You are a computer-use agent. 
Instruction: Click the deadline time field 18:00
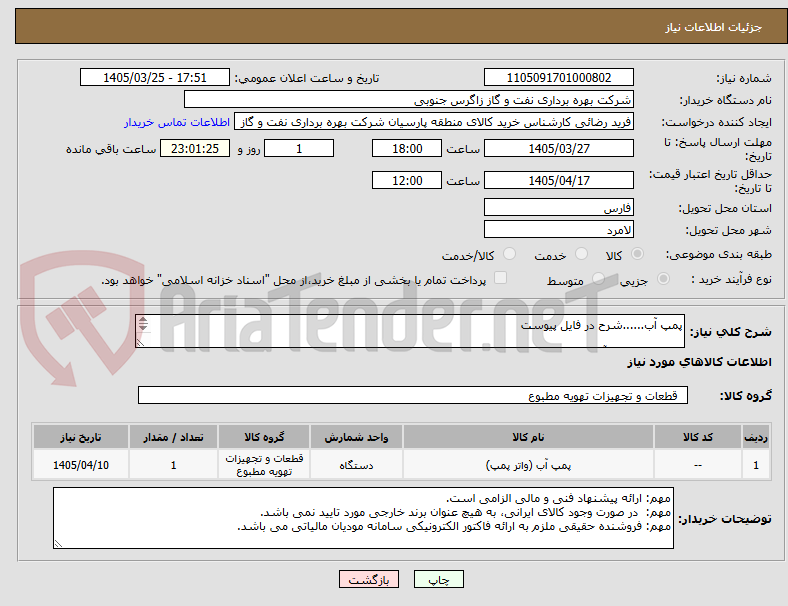(x=407, y=149)
